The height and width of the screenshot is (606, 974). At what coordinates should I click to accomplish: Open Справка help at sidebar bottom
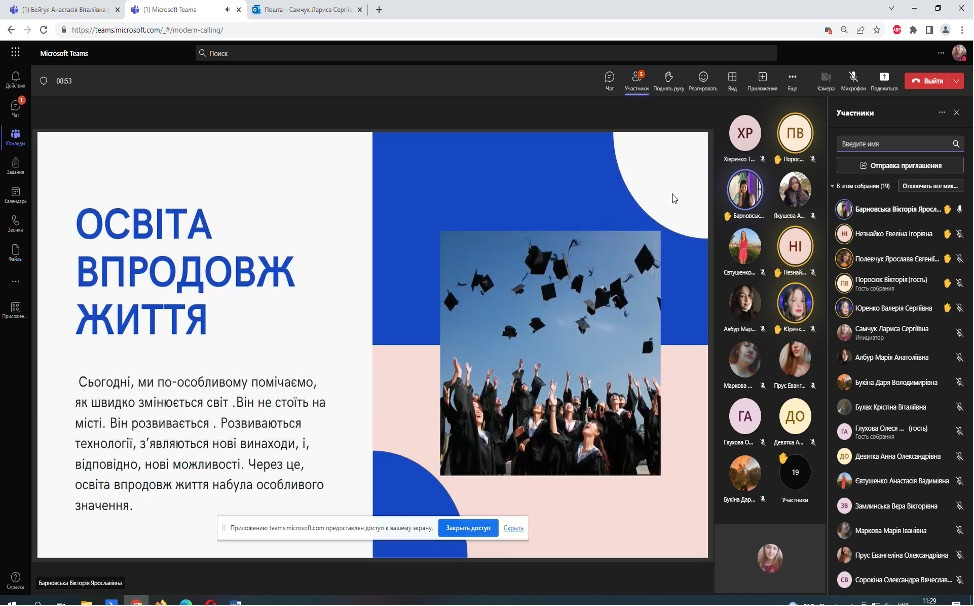click(x=16, y=581)
